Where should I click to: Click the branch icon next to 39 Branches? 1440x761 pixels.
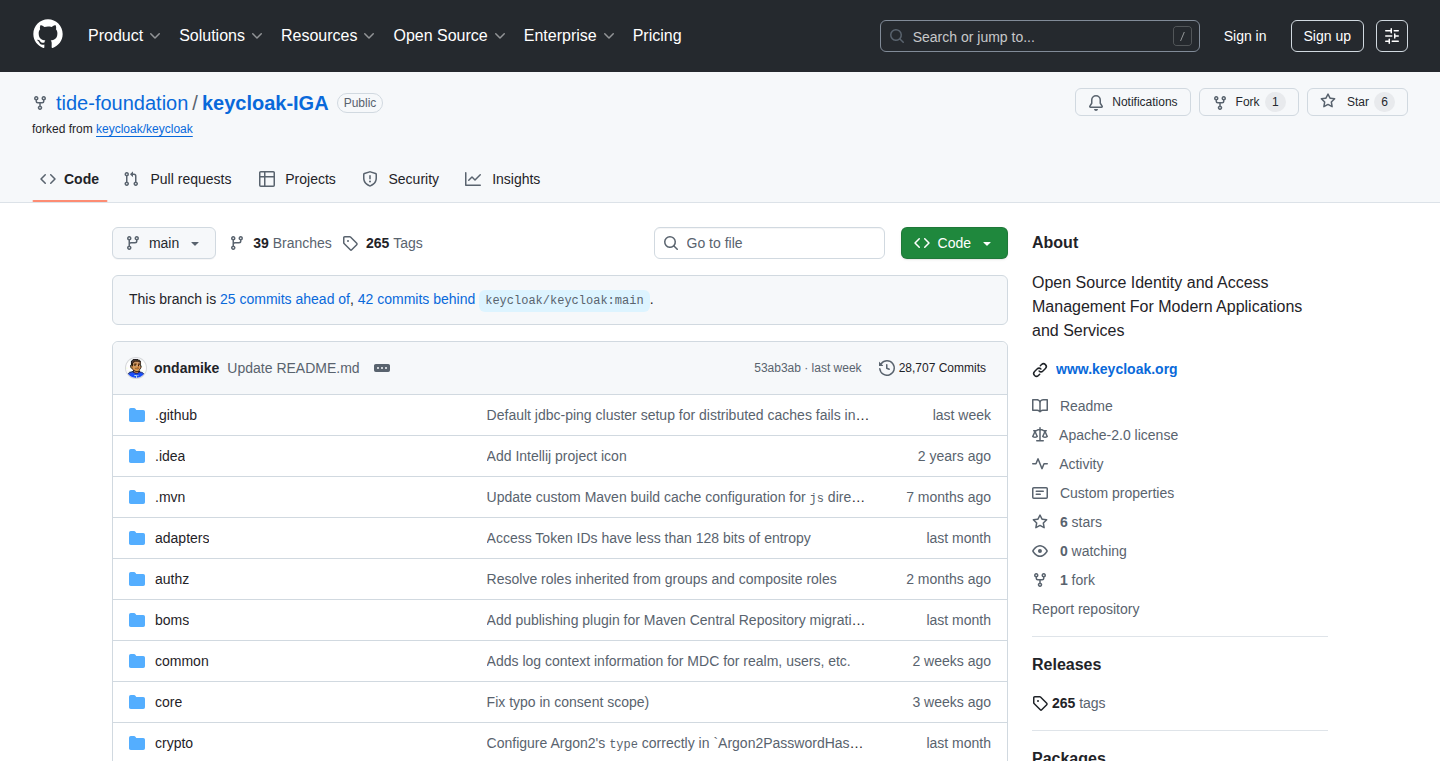[237, 243]
